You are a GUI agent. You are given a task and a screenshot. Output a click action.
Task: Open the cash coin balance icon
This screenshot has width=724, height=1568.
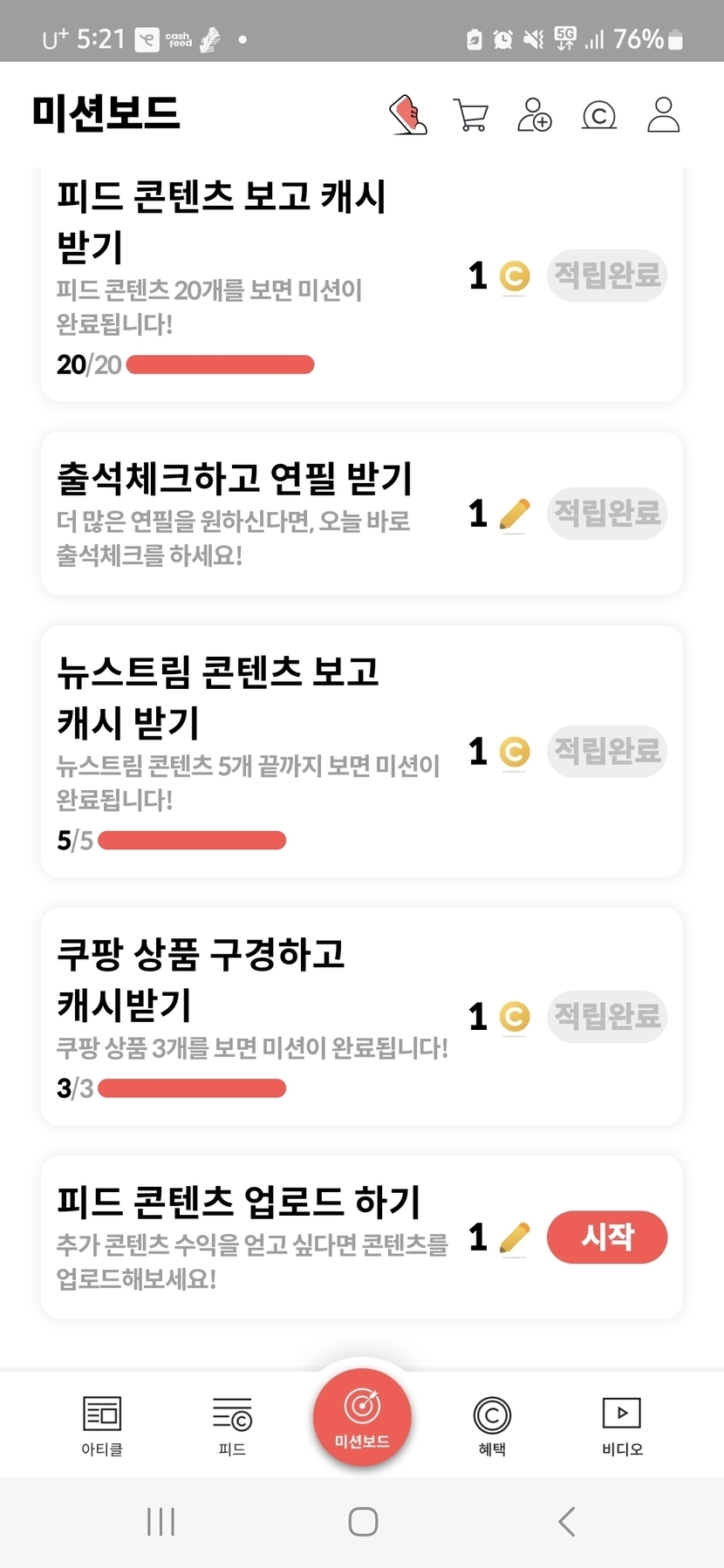[599, 115]
